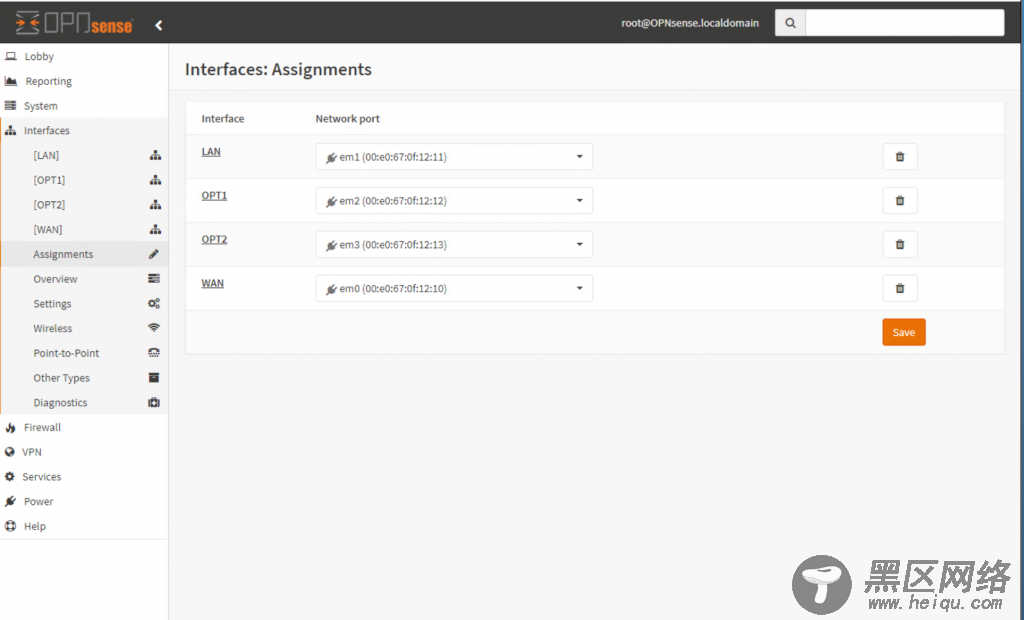Open the OPT1 interface link
The height and width of the screenshot is (620, 1024).
tap(214, 195)
